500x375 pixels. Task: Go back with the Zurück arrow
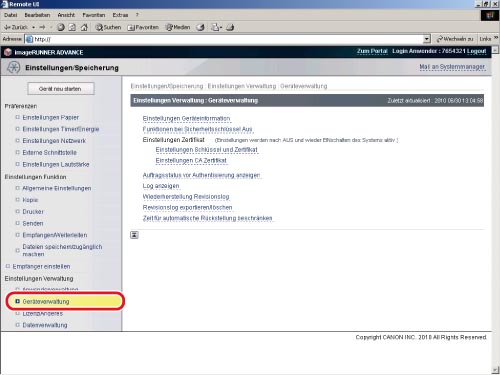pos(15,27)
